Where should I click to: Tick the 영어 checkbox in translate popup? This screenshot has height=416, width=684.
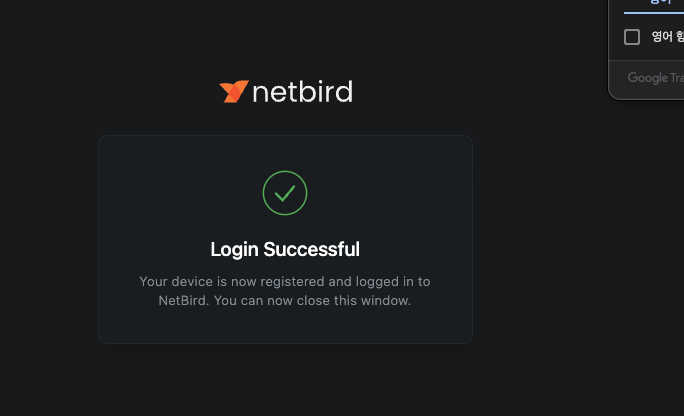pos(632,37)
